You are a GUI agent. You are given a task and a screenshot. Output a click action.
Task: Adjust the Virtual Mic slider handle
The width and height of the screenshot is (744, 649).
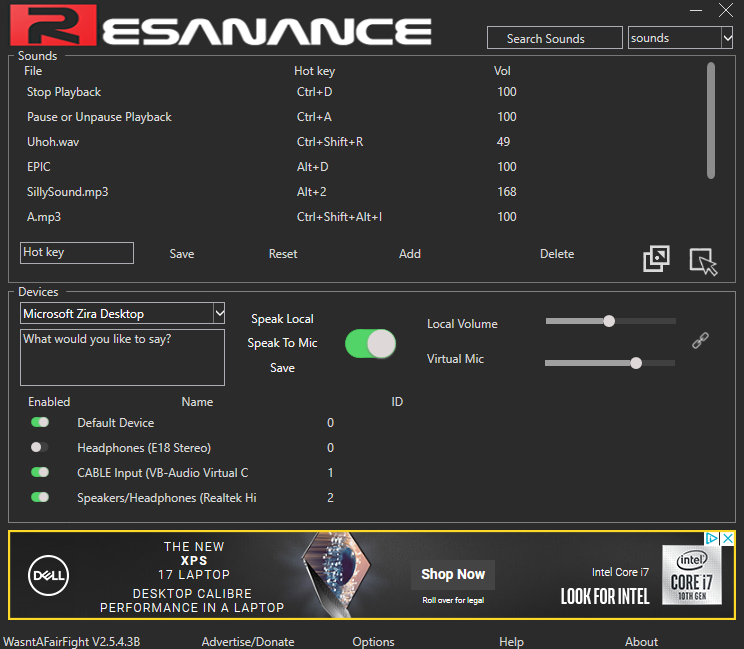(x=636, y=363)
